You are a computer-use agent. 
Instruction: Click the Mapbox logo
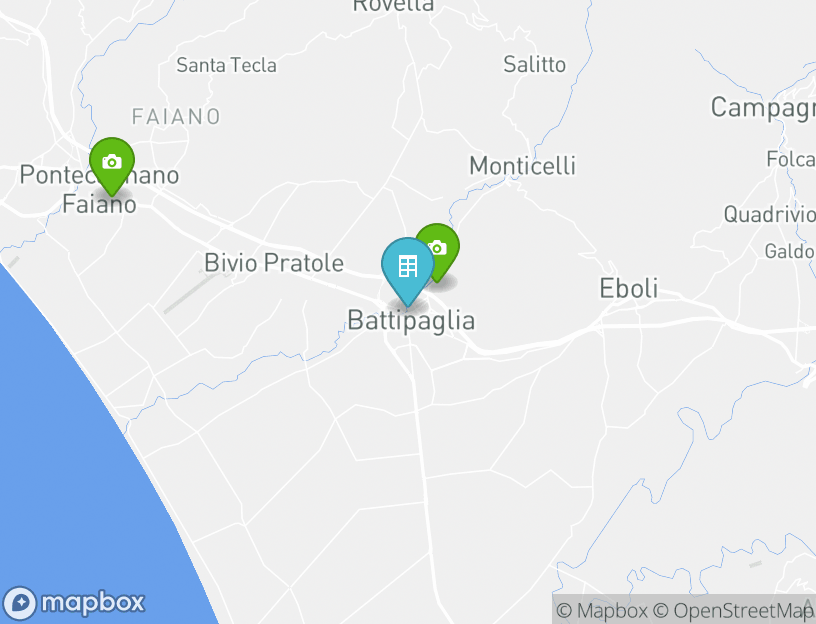[73, 603]
